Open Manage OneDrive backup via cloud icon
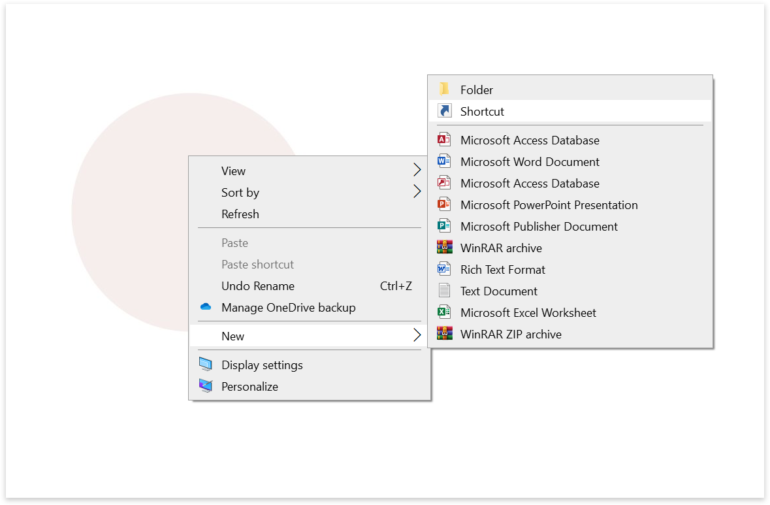The image size is (770, 505). click(x=206, y=308)
